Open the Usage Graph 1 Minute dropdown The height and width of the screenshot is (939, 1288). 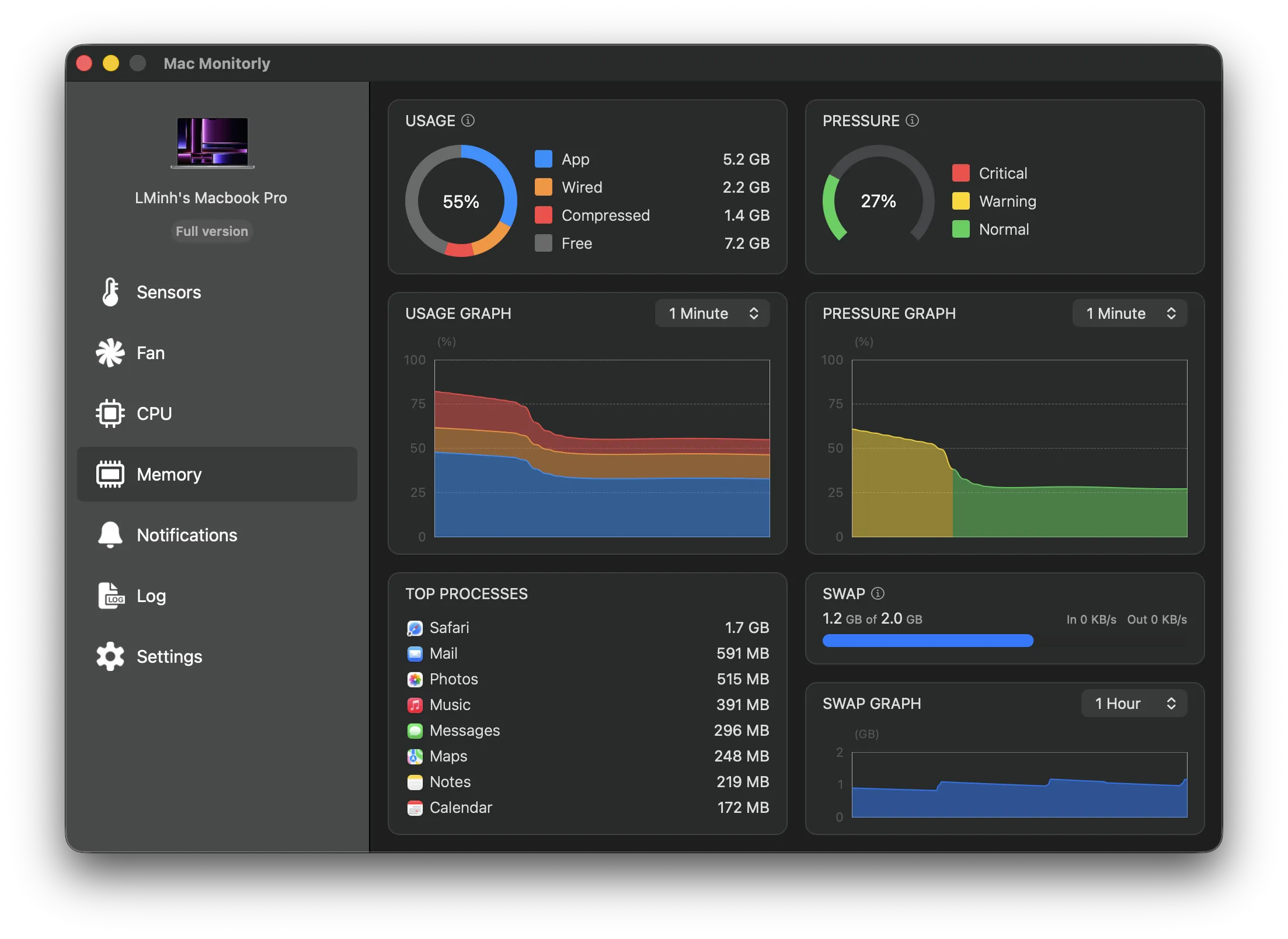712,314
